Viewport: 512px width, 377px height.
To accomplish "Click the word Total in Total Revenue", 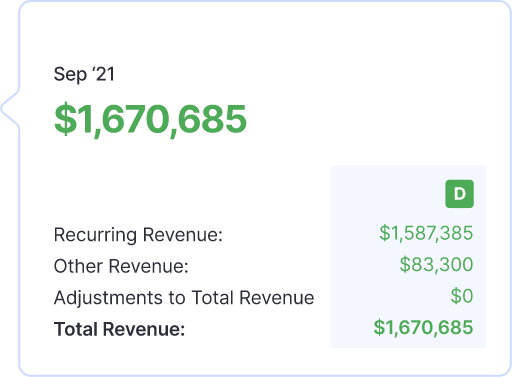I will point(76,329).
